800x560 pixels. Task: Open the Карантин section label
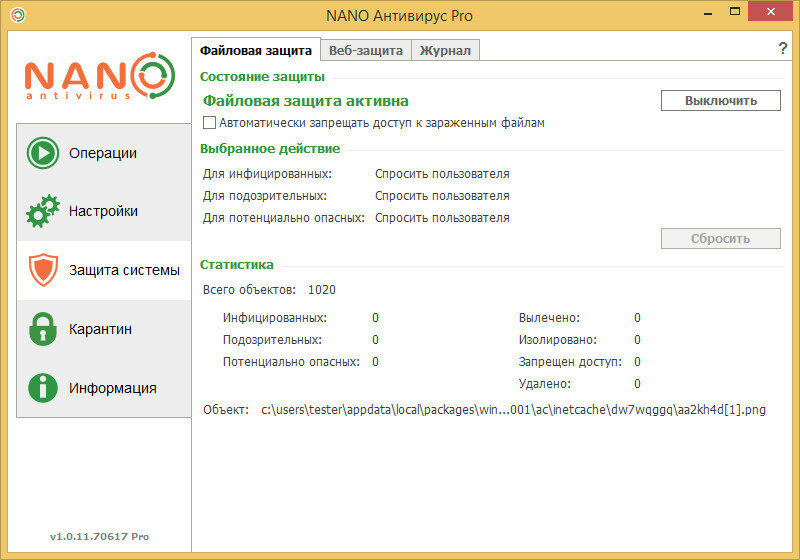[100, 329]
